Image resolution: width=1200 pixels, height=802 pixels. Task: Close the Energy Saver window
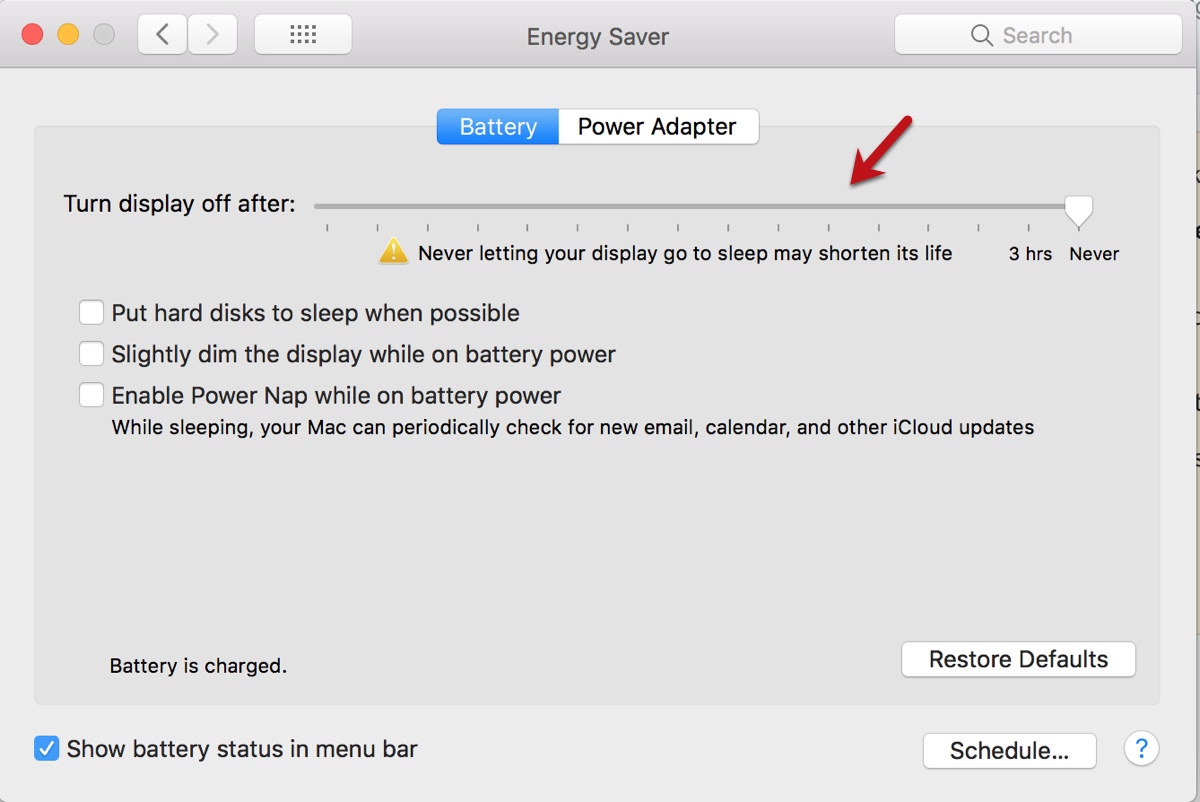pyautogui.click(x=32, y=35)
